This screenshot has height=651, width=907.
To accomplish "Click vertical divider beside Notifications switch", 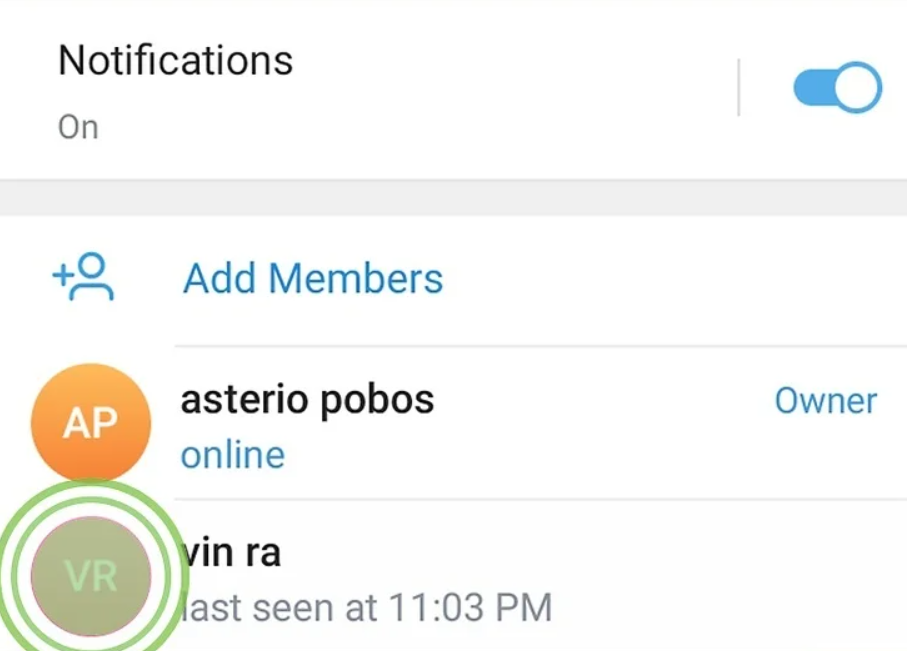I will 738,88.
